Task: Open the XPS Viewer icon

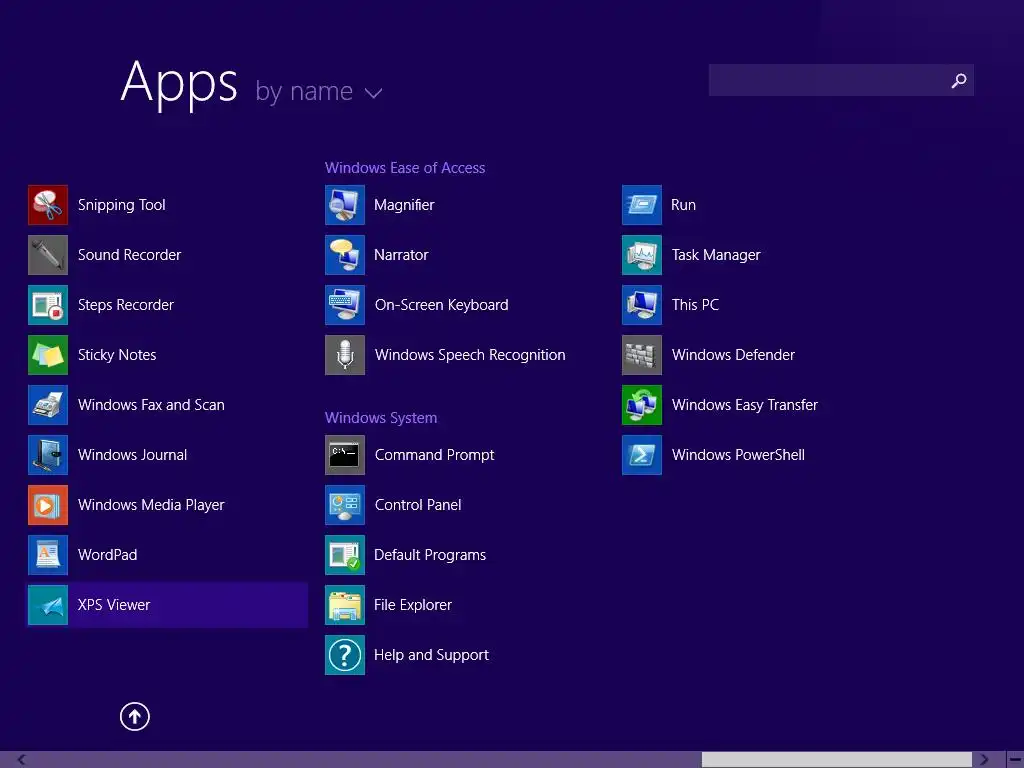Action: (48, 605)
